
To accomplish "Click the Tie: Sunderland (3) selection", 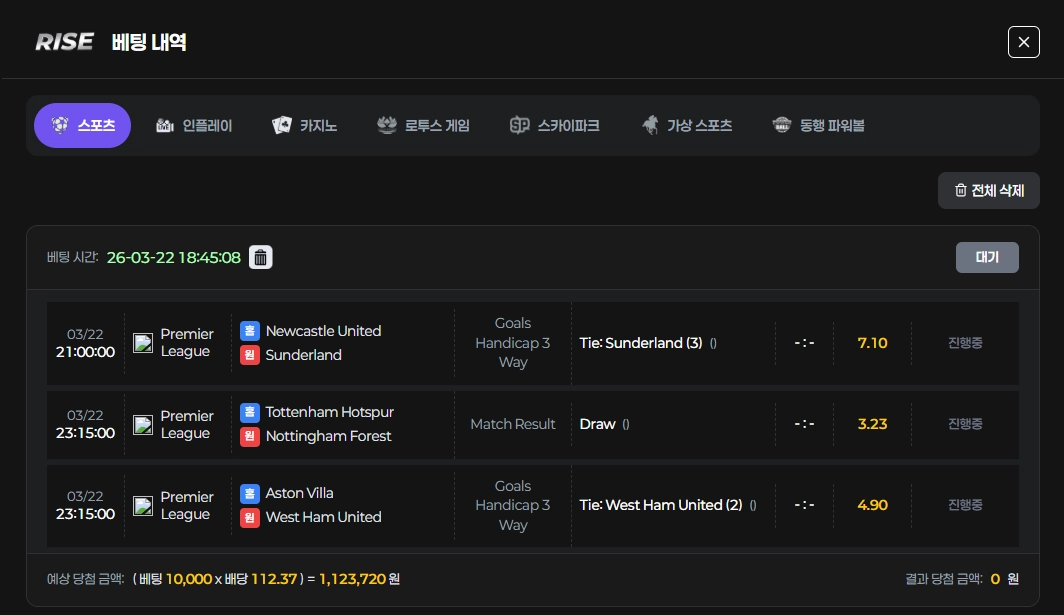I will tap(641, 343).
